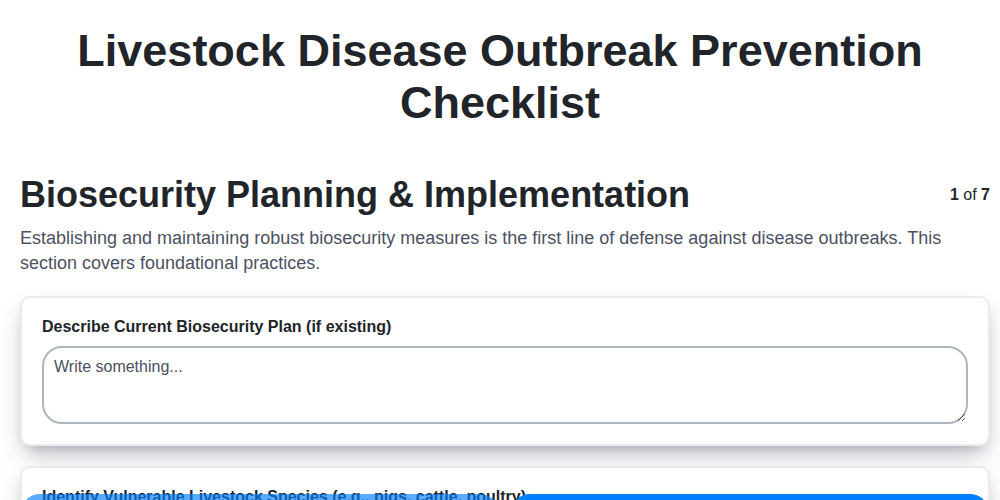Click the total page count "7"
This screenshot has height=500, width=1000.
985,195
